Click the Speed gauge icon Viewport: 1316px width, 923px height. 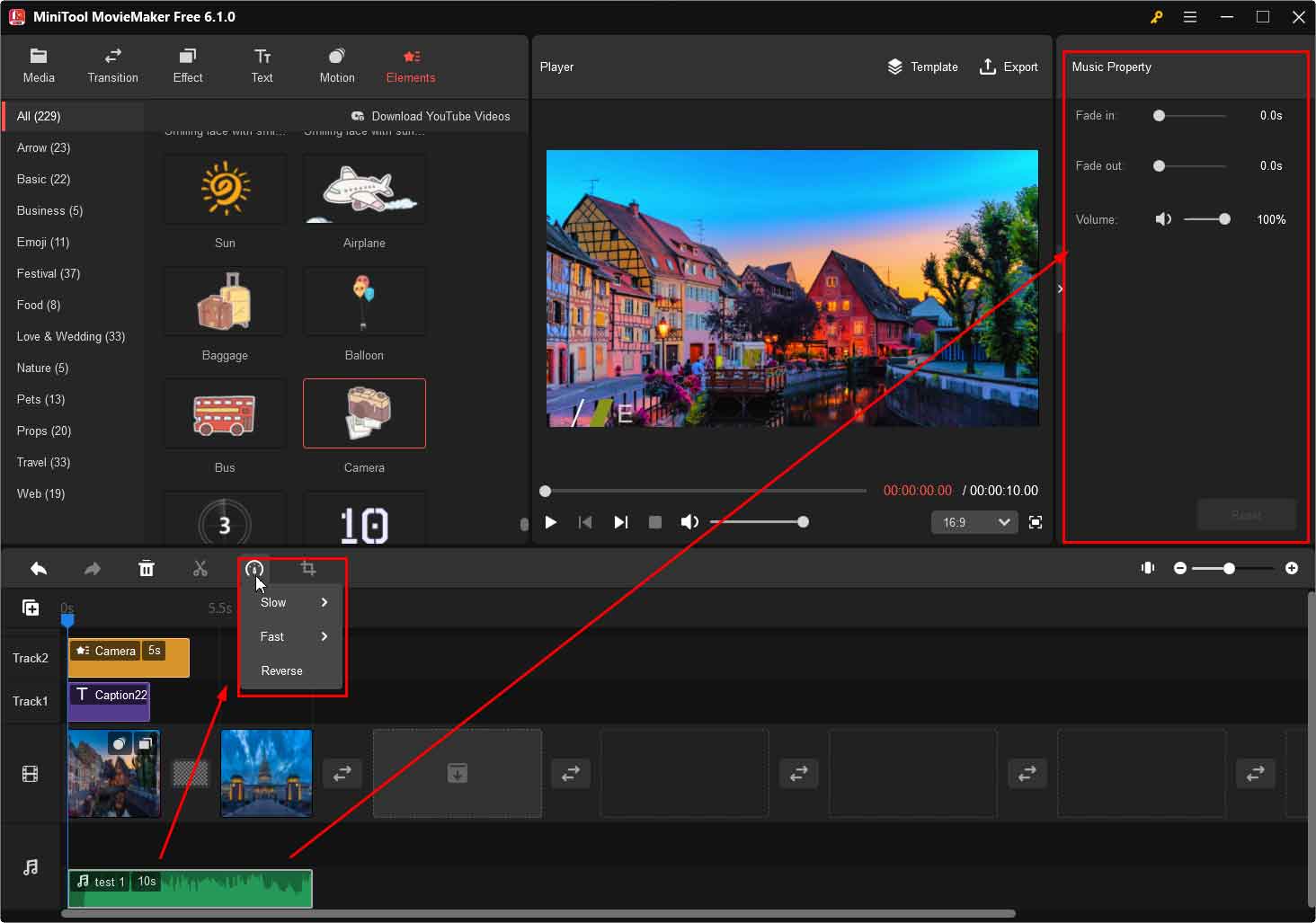tap(254, 568)
